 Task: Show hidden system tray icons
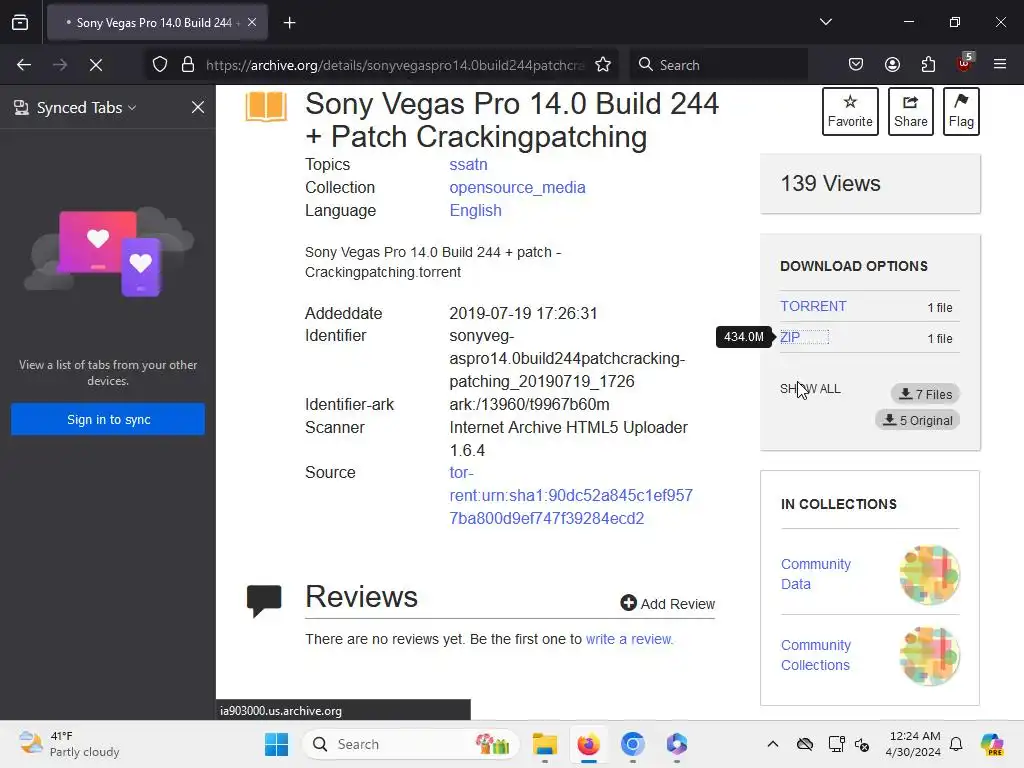pos(773,744)
